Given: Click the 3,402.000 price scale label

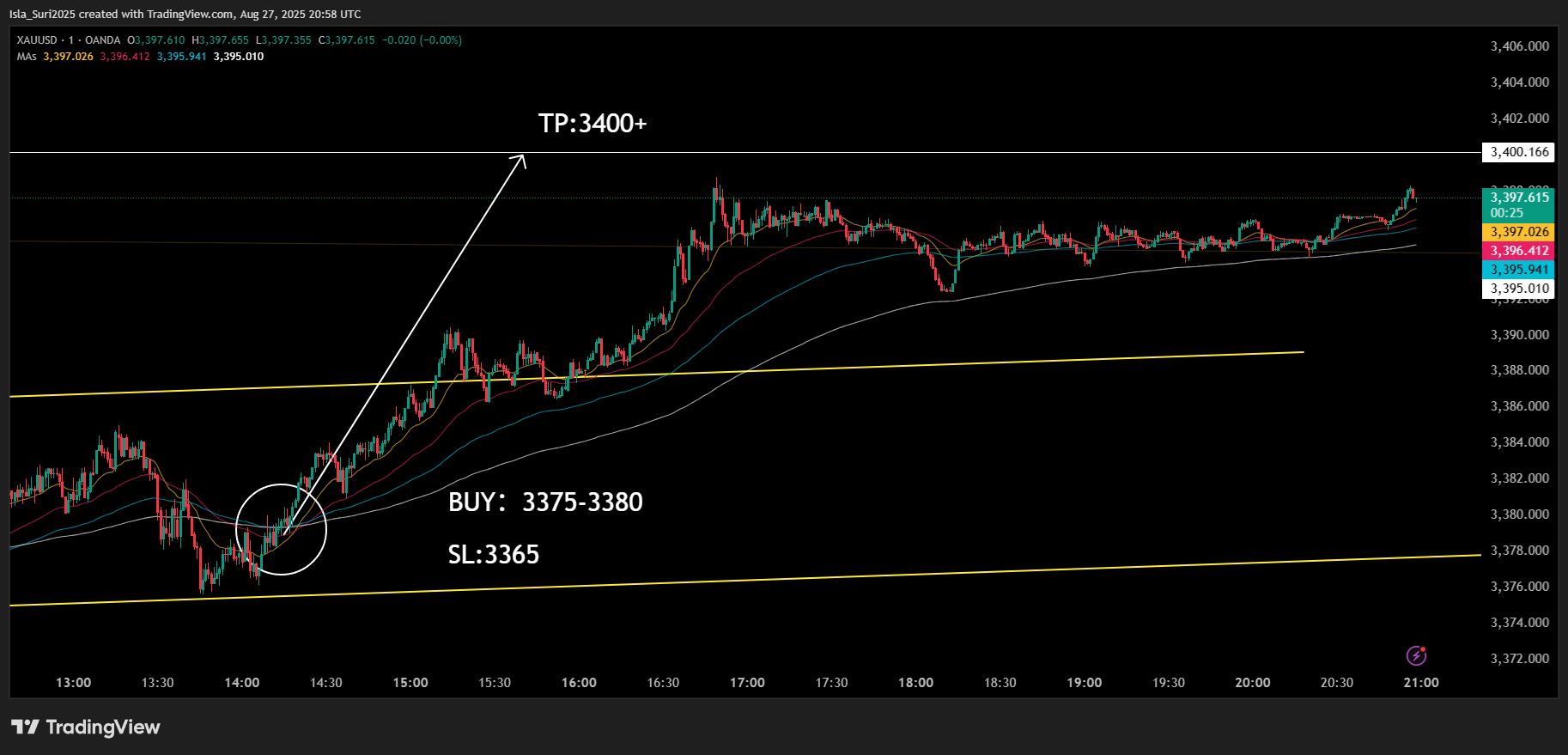Looking at the screenshot, I should [1520, 119].
